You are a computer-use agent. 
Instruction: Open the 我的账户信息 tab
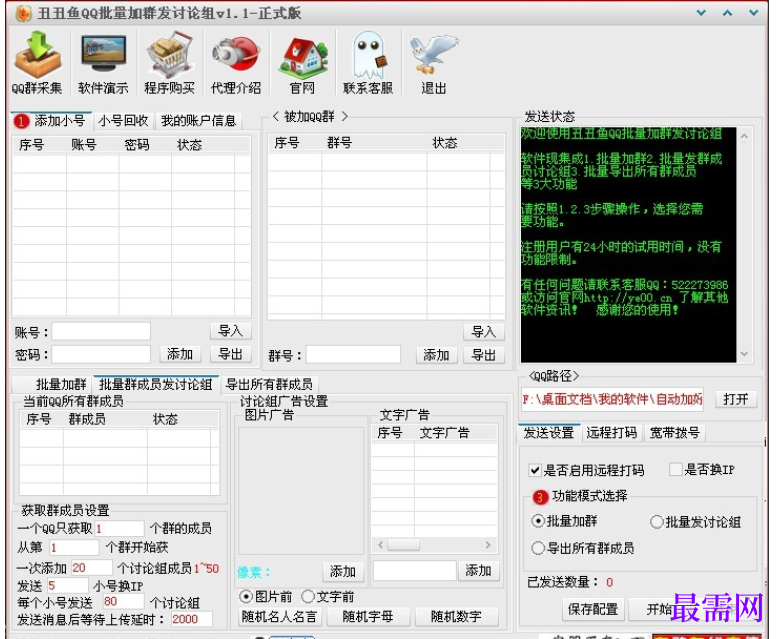pyautogui.click(x=198, y=121)
